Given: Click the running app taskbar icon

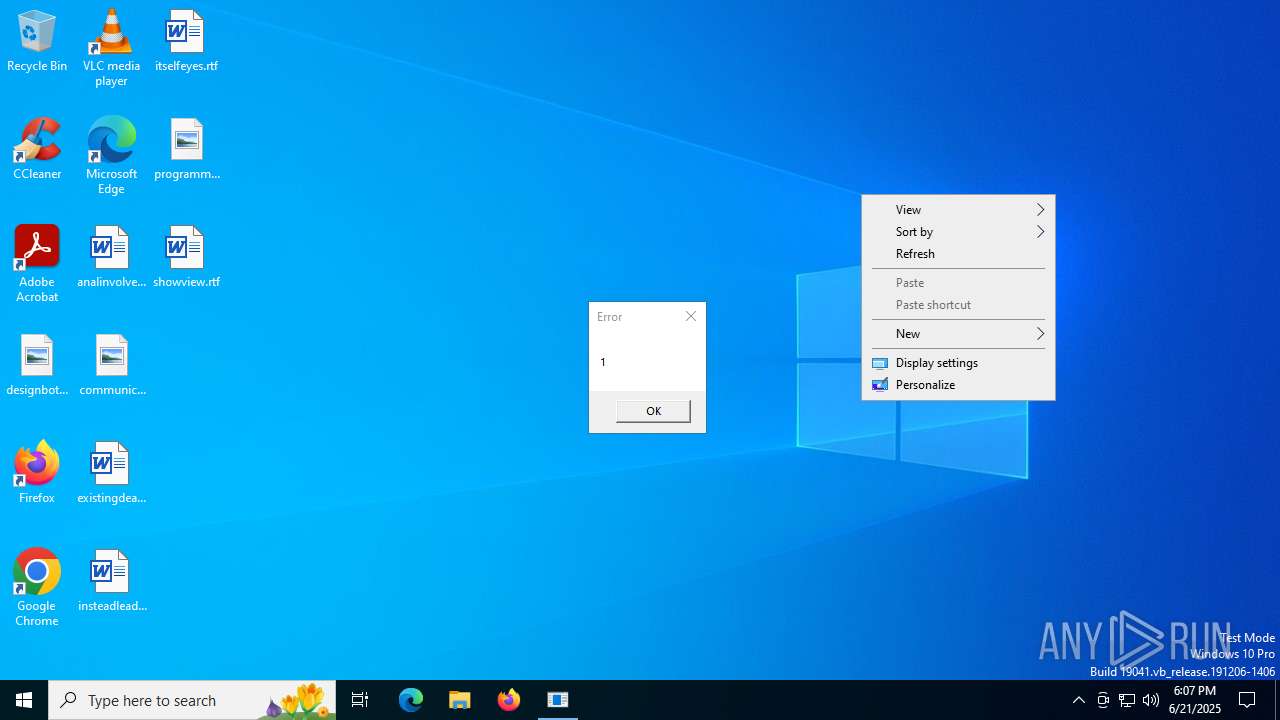Looking at the screenshot, I should tap(558, 700).
